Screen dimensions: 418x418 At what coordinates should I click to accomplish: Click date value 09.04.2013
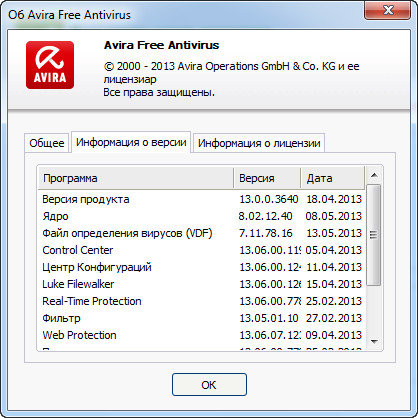tap(334, 335)
